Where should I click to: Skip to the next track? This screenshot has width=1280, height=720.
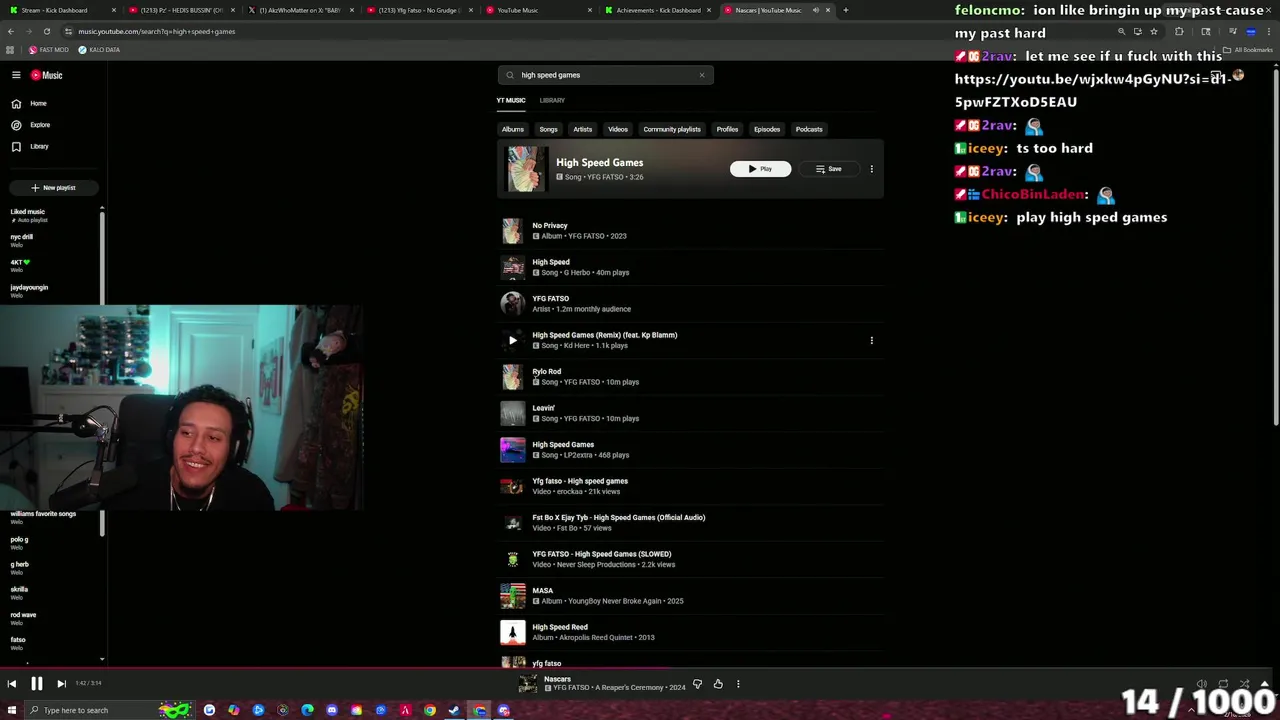pyautogui.click(x=61, y=684)
